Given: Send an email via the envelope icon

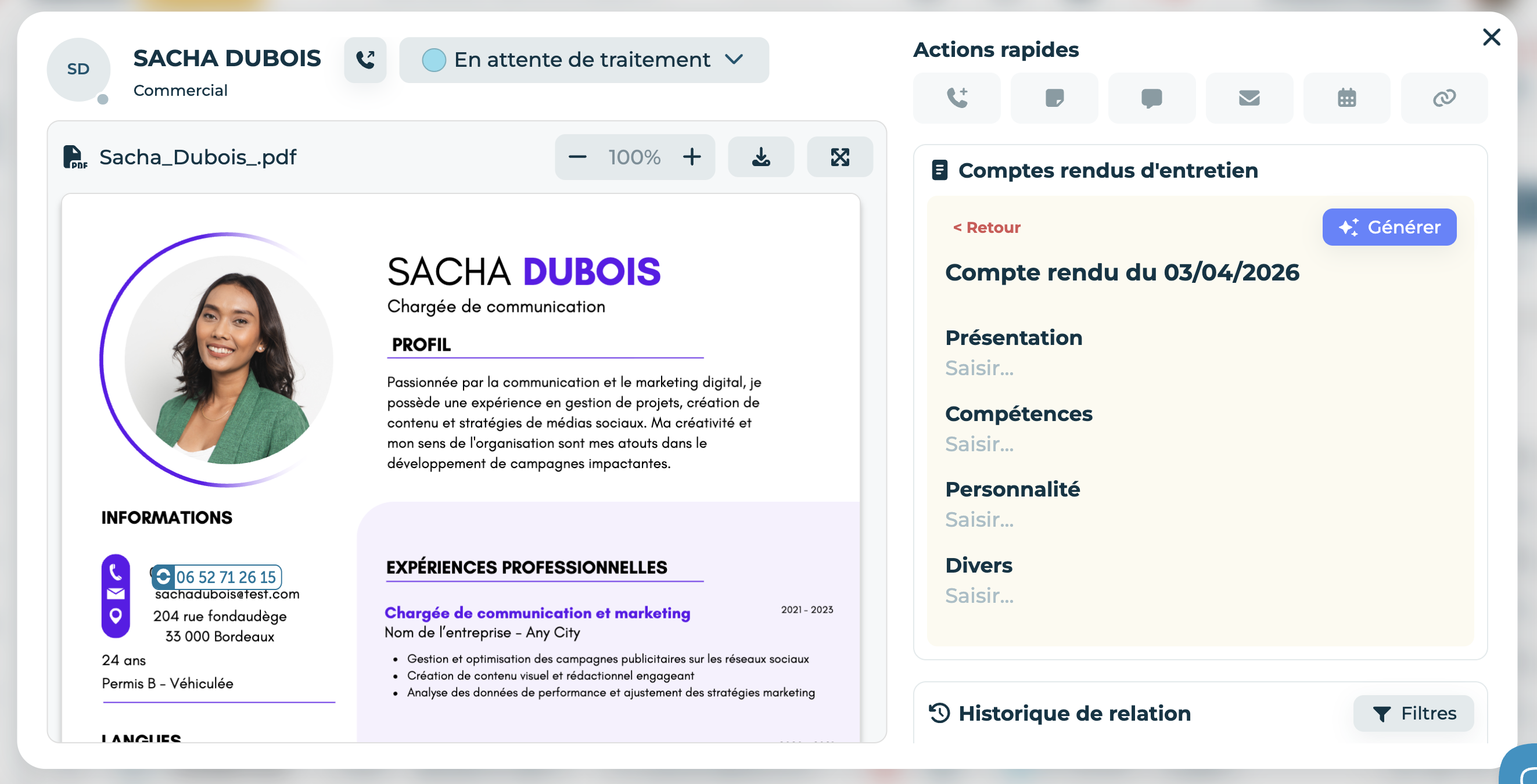Looking at the screenshot, I should point(1249,98).
